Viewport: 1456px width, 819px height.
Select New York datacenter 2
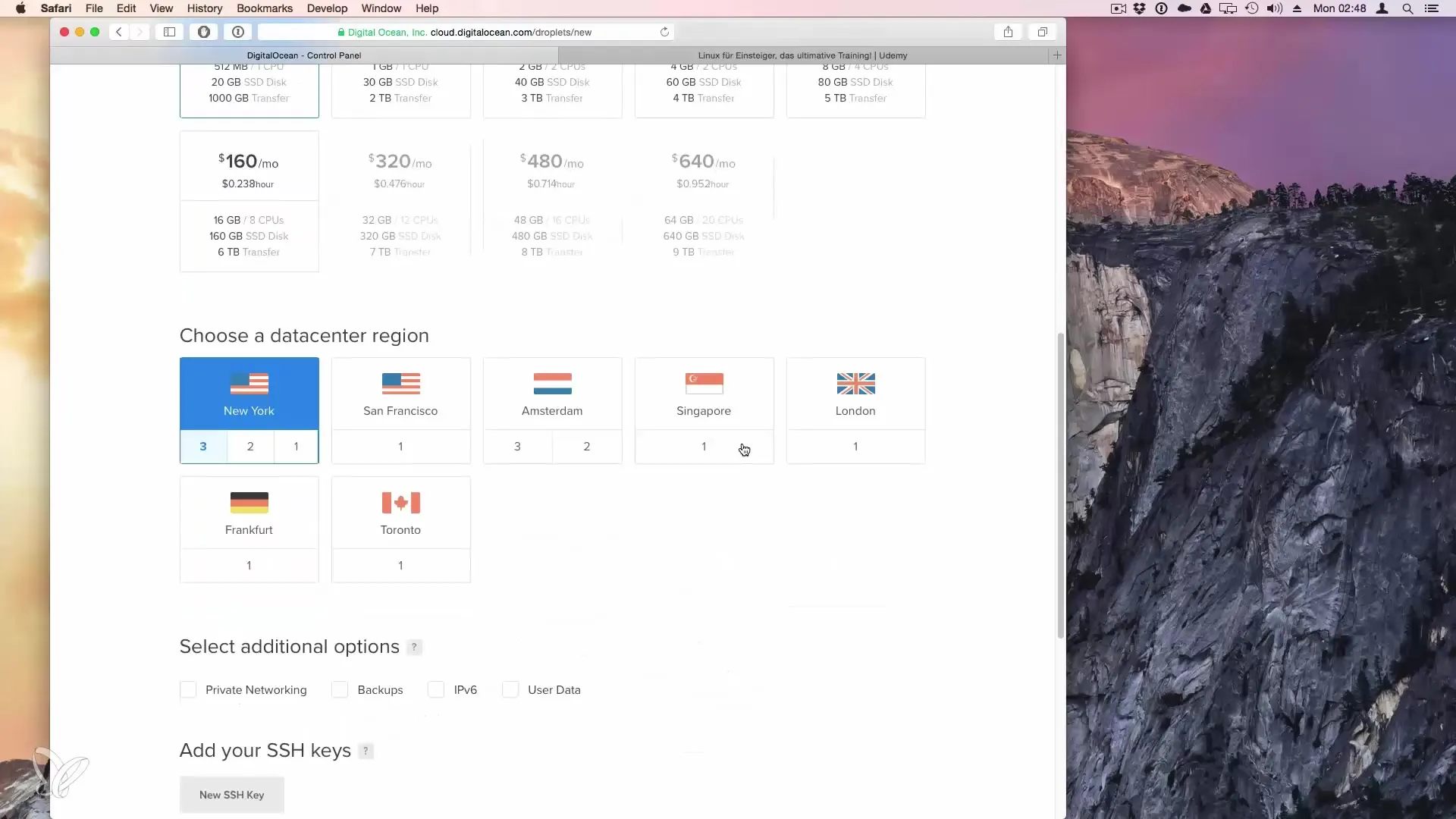(250, 447)
